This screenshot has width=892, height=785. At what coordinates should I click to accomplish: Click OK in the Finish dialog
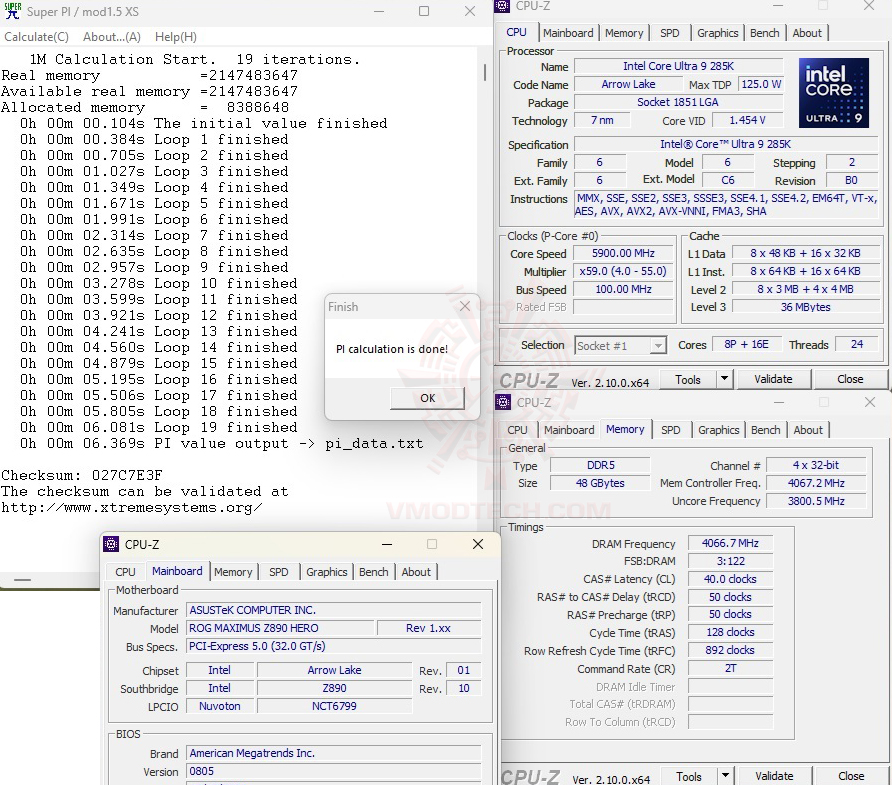pos(427,397)
